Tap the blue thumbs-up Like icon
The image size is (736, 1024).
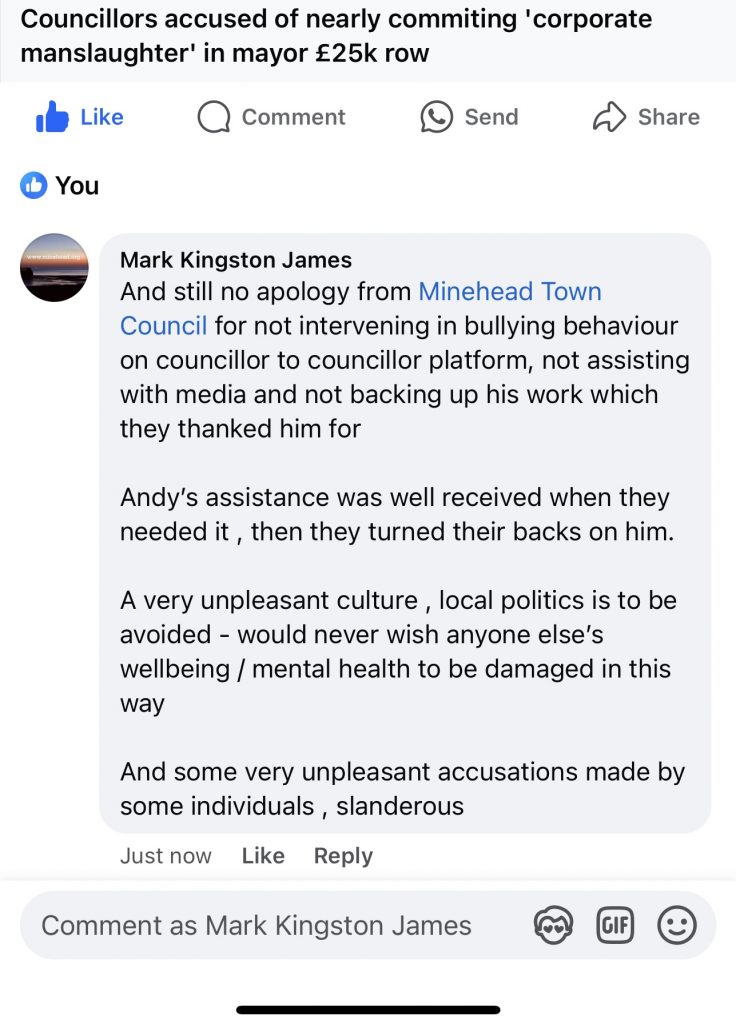[x=51, y=118]
